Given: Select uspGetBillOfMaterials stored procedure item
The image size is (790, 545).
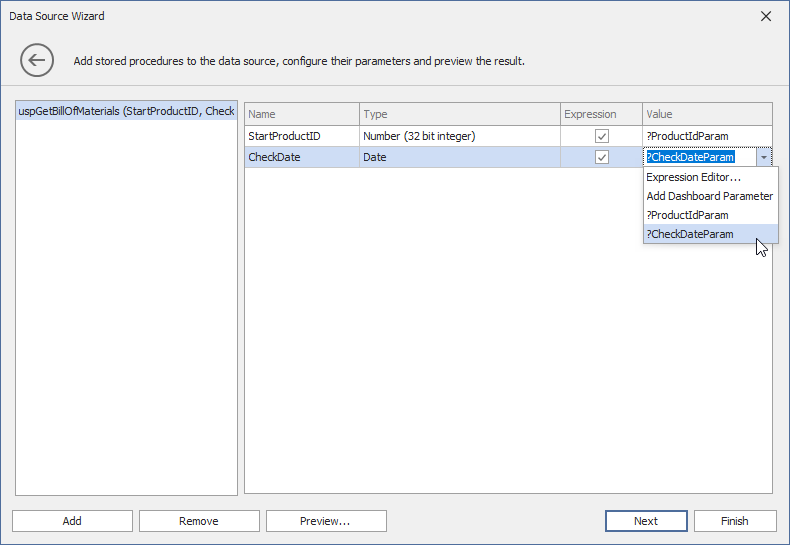Looking at the screenshot, I should (x=126, y=111).
